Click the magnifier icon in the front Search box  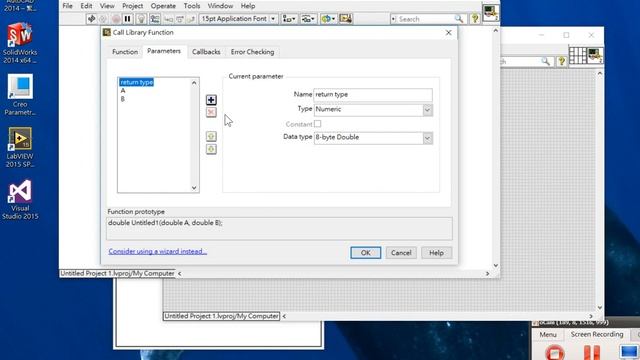click(x=459, y=19)
